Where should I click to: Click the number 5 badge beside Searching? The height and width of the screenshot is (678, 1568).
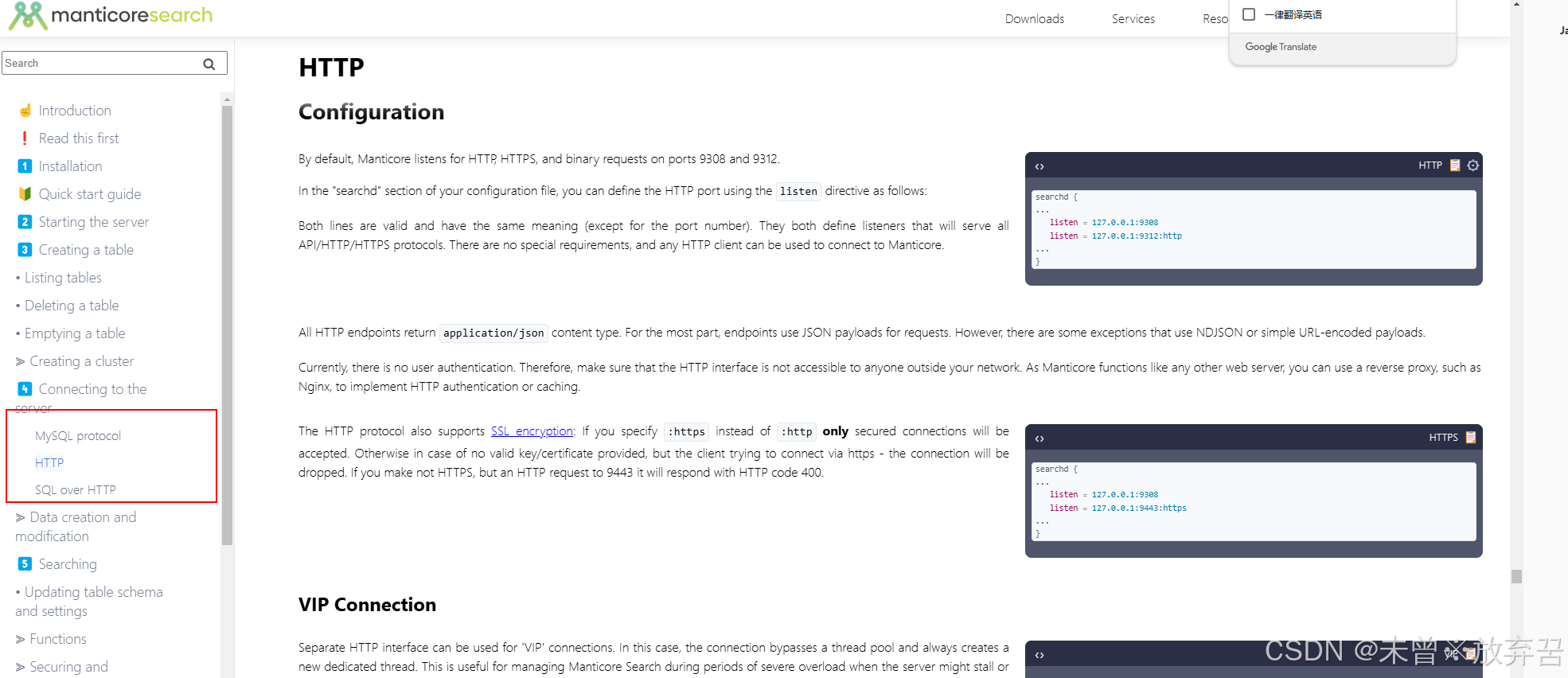click(25, 564)
